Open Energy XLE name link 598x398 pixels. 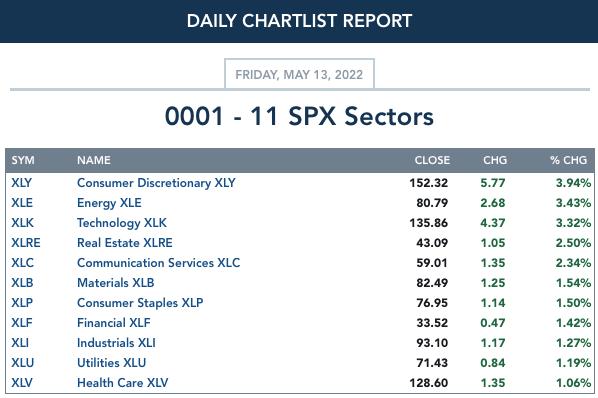click(x=109, y=203)
